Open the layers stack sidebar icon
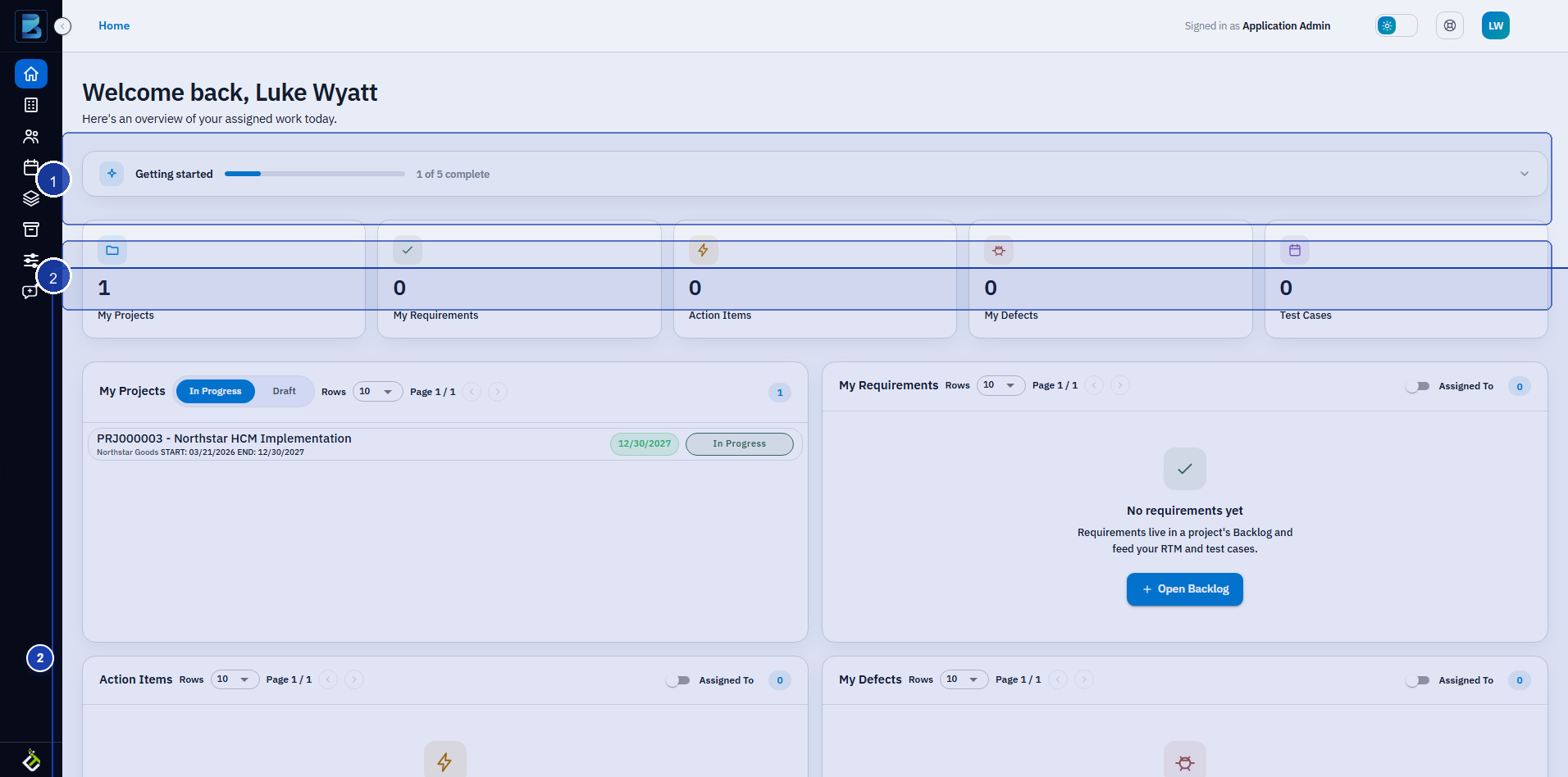Image resolution: width=1568 pixels, height=777 pixels. coord(31,198)
